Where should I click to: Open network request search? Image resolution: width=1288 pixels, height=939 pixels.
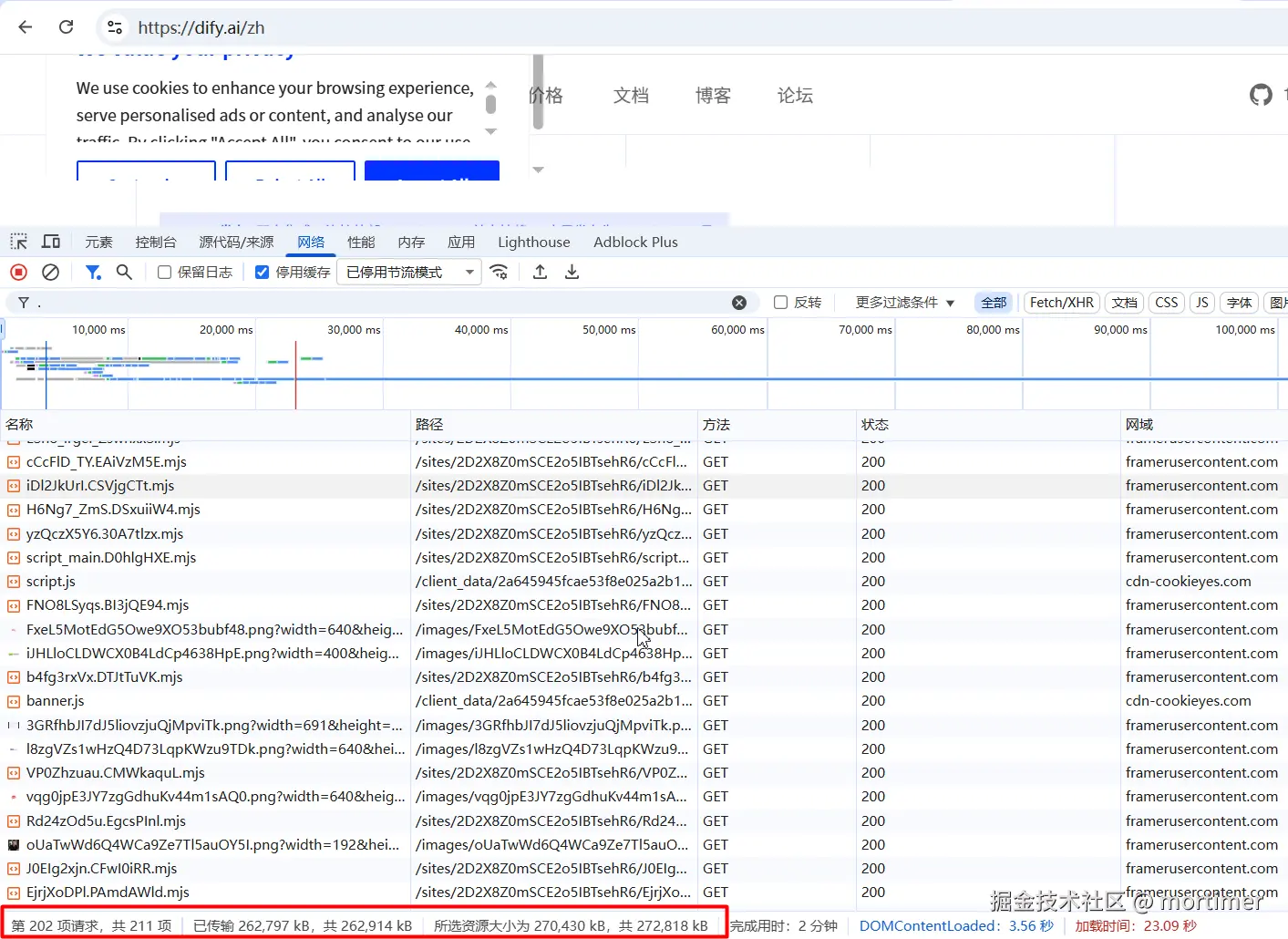pyautogui.click(x=125, y=272)
